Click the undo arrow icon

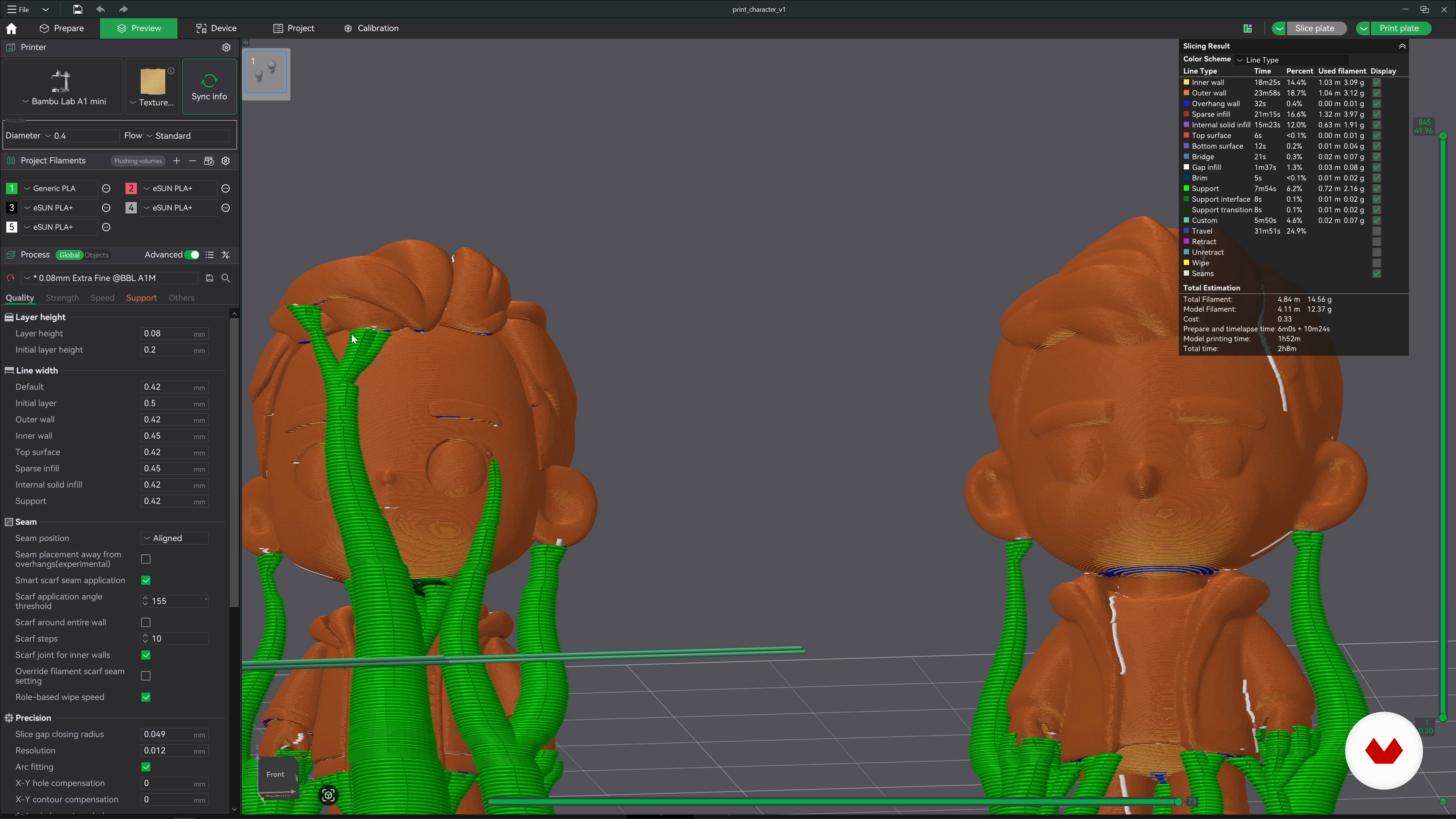click(x=100, y=9)
